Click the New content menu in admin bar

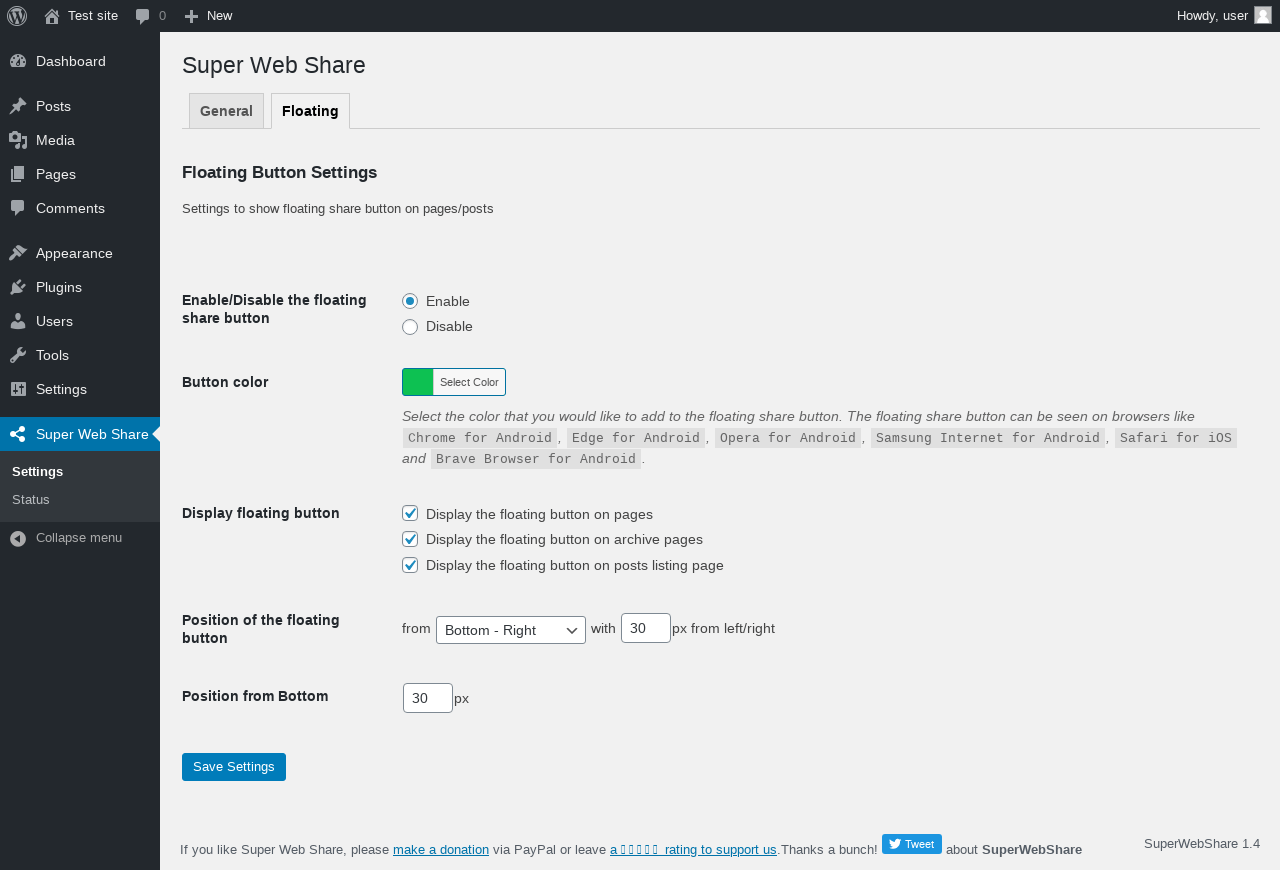point(208,16)
